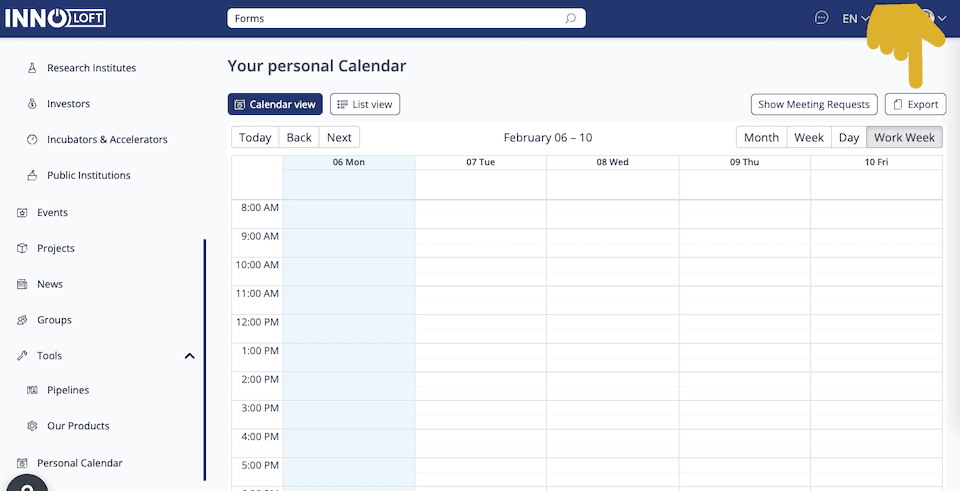Click the Export button

tap(915, 104)
